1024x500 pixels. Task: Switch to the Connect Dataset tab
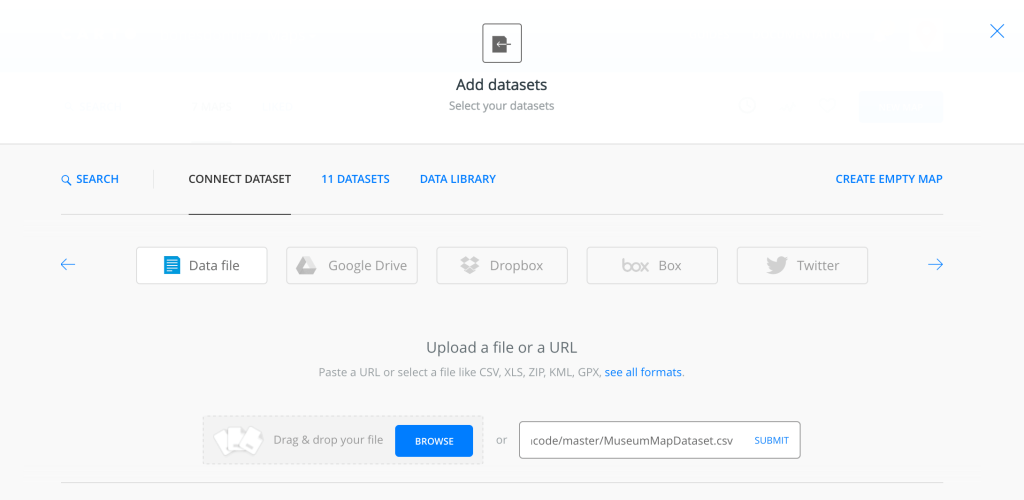click(239, 179)
